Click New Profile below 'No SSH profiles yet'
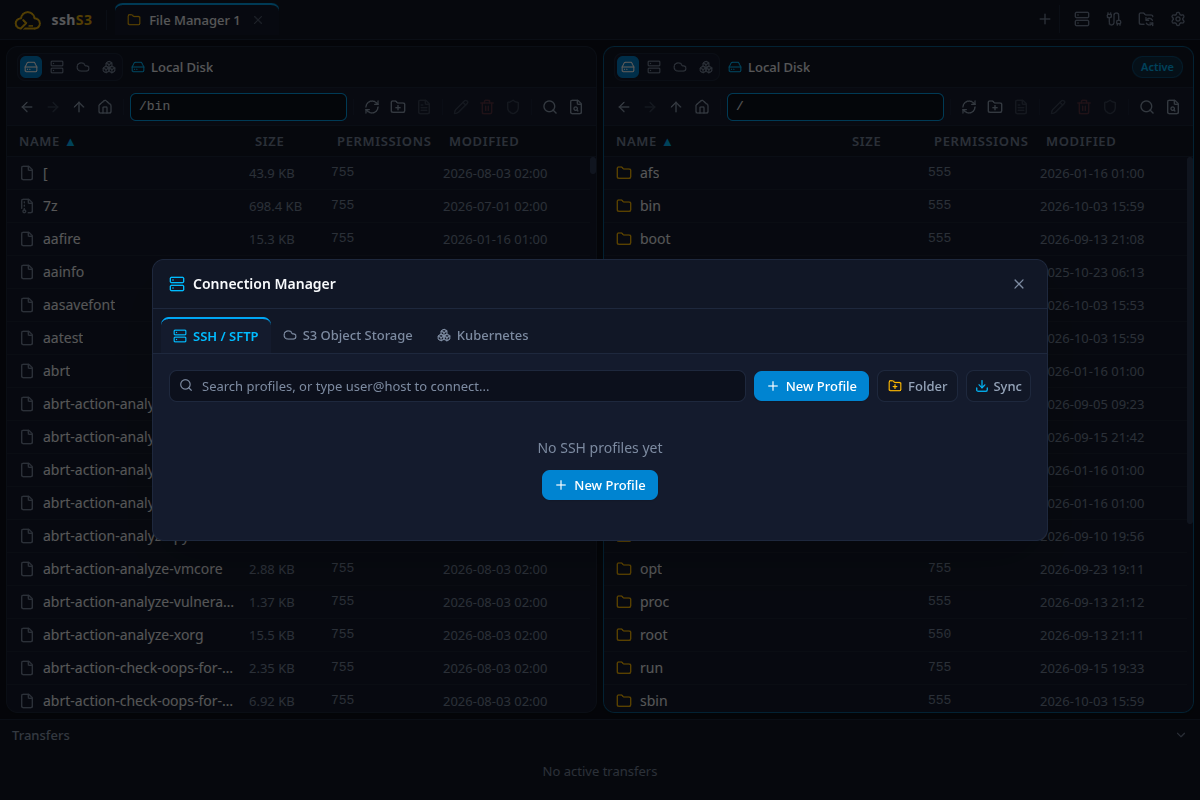The height and width of the screenshot is (800, 1200). click(x=600, y=485)
